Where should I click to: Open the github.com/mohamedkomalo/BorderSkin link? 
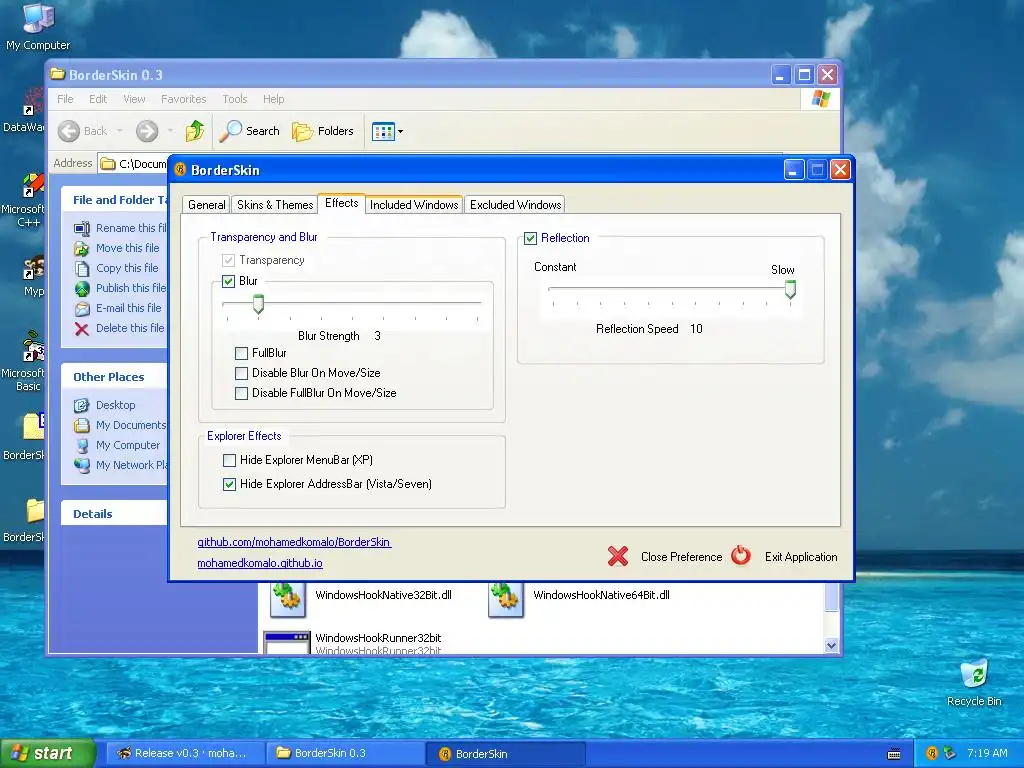(x=294, y=542)
